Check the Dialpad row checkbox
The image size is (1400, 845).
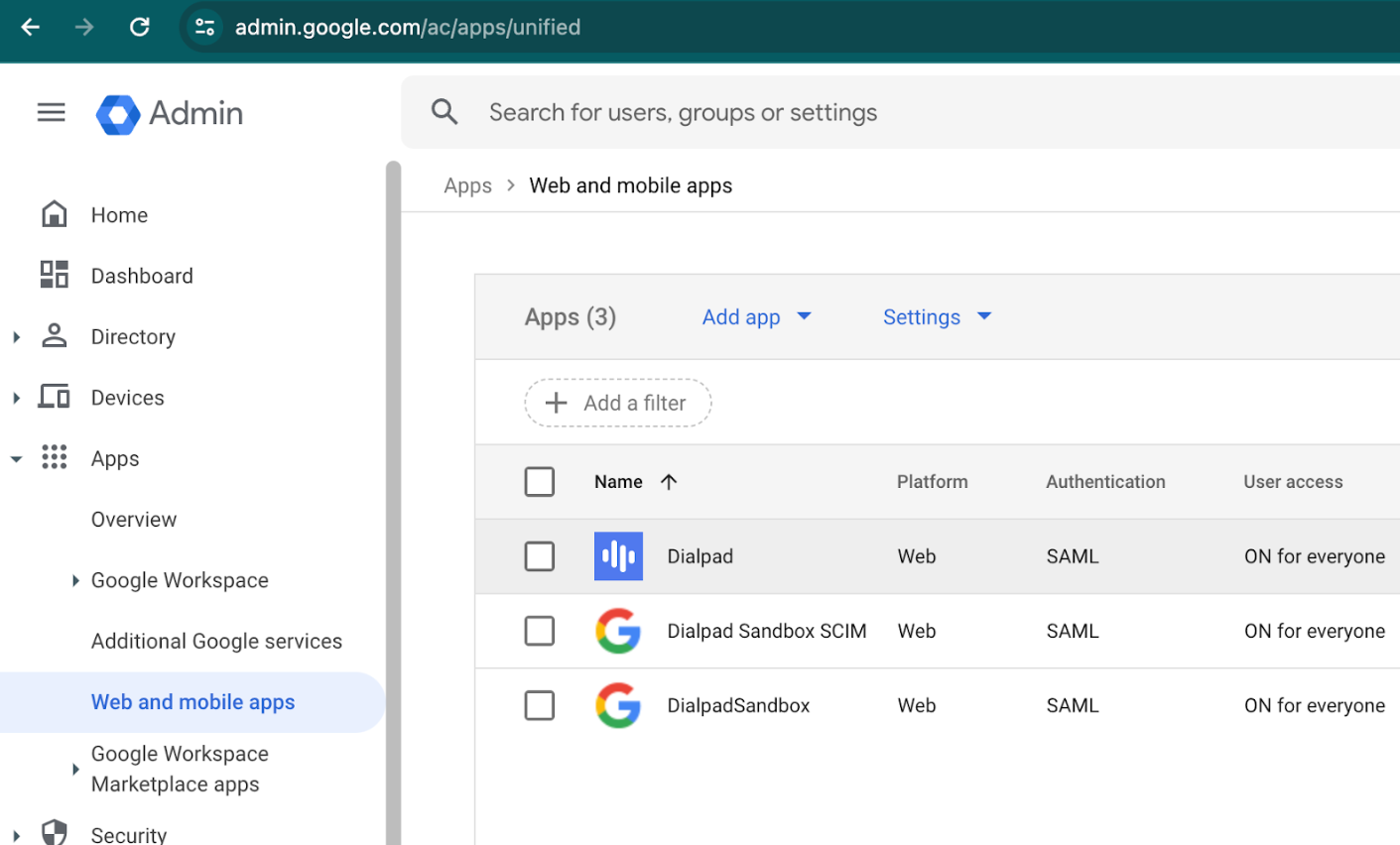tap(540, 556)
